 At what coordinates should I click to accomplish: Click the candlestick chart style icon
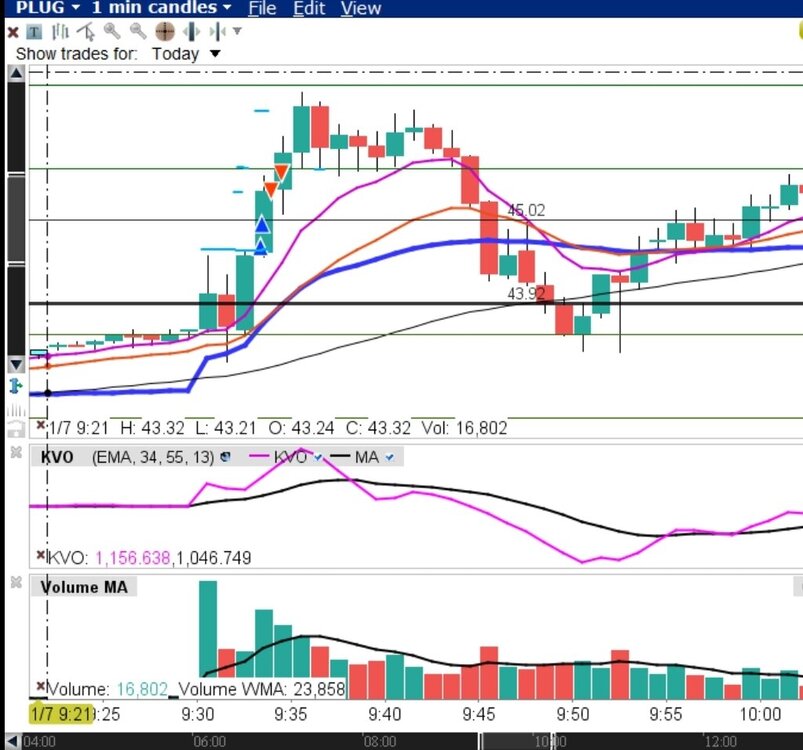coord(62,31)
